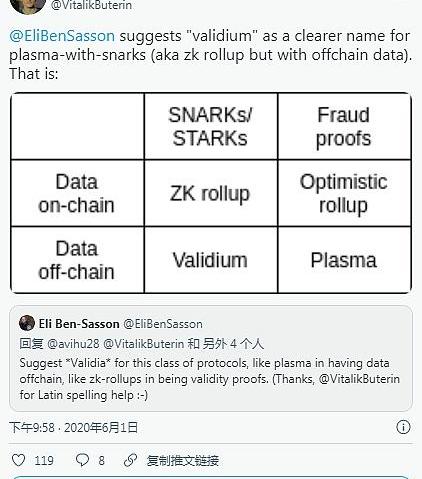Viewport: 422px width, 479px height.
Task: Click the 119 likes count
Action: click(44, 461)
